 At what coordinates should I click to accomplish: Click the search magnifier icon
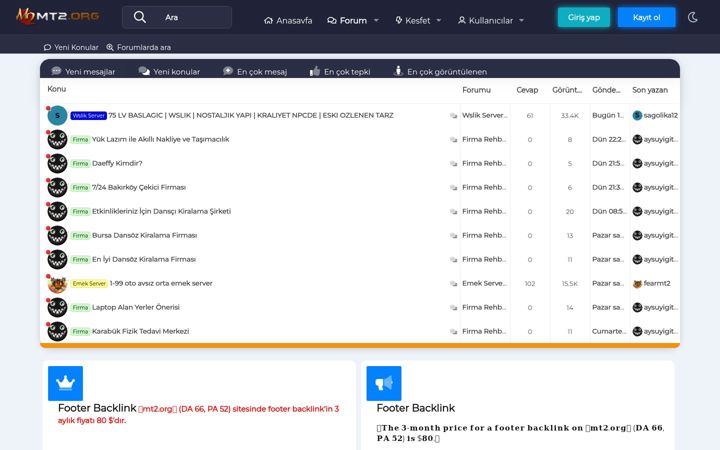point(140,17)
